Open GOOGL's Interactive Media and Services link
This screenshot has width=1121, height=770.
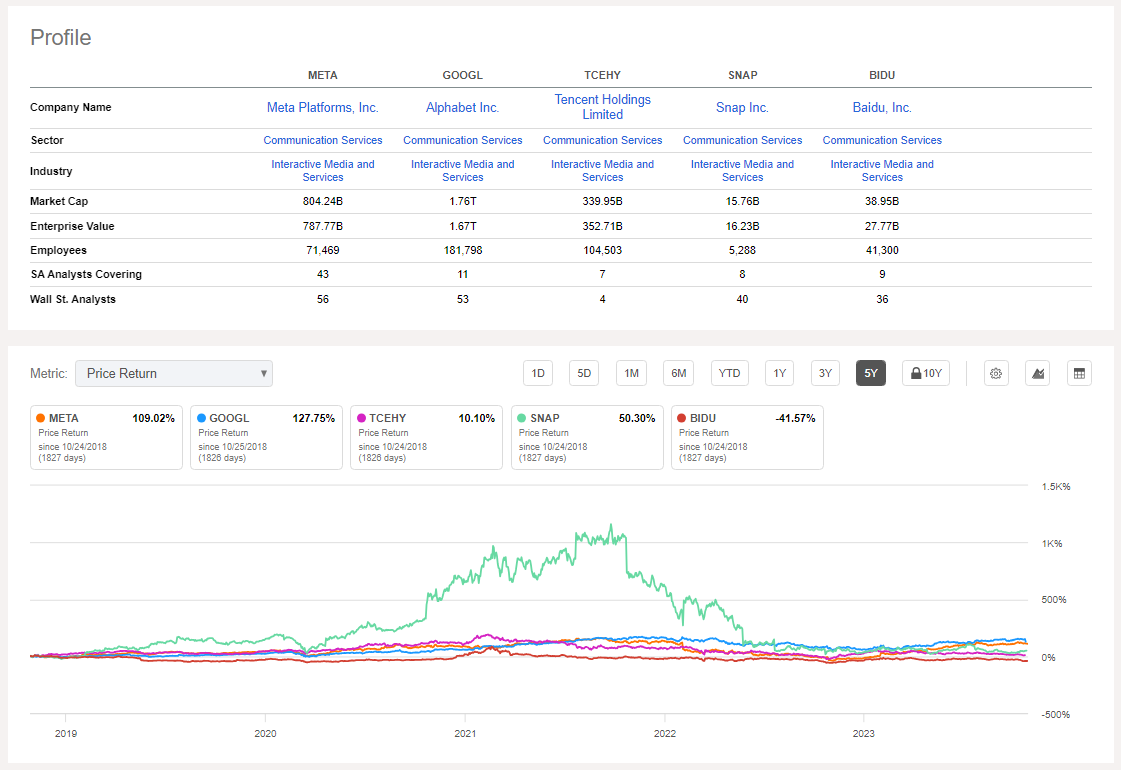coord(463,171)
